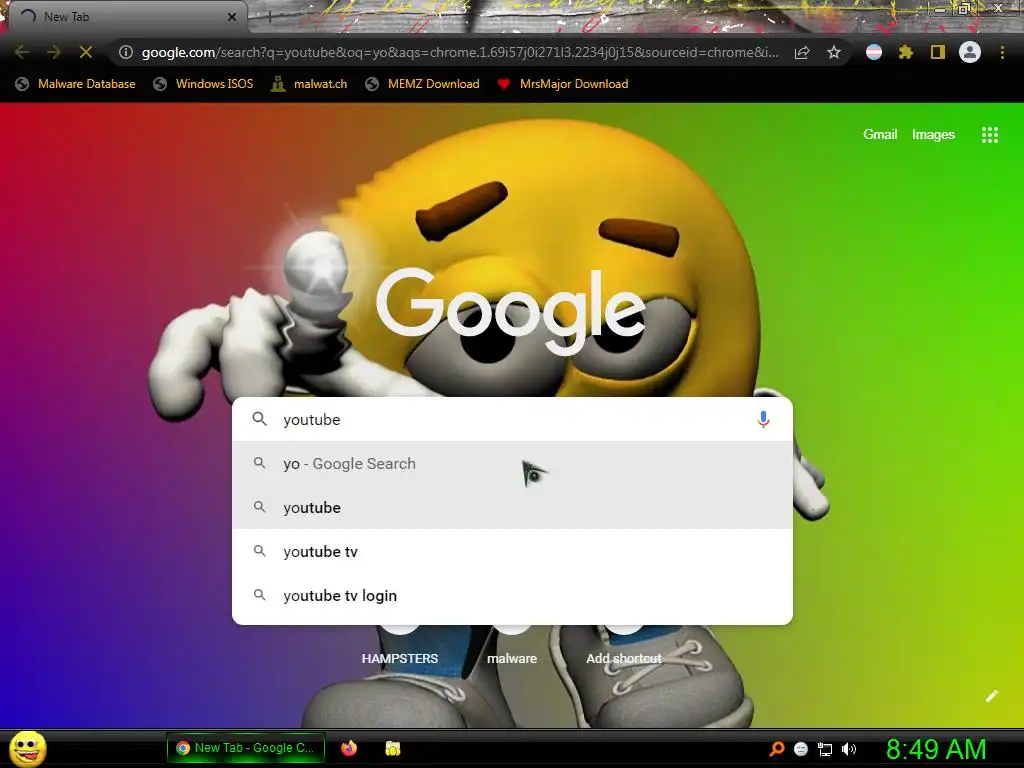Go back to previous page
Screen dimensions: 1024x768
(x=22, y=52)
